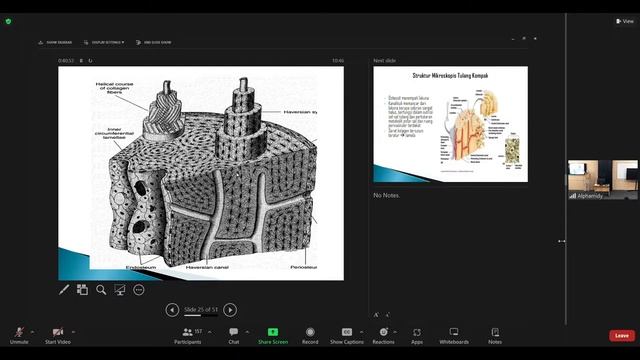The image size is (640, 360).
Task: Open the see all slides grid
Action: (x=82, y=290)
